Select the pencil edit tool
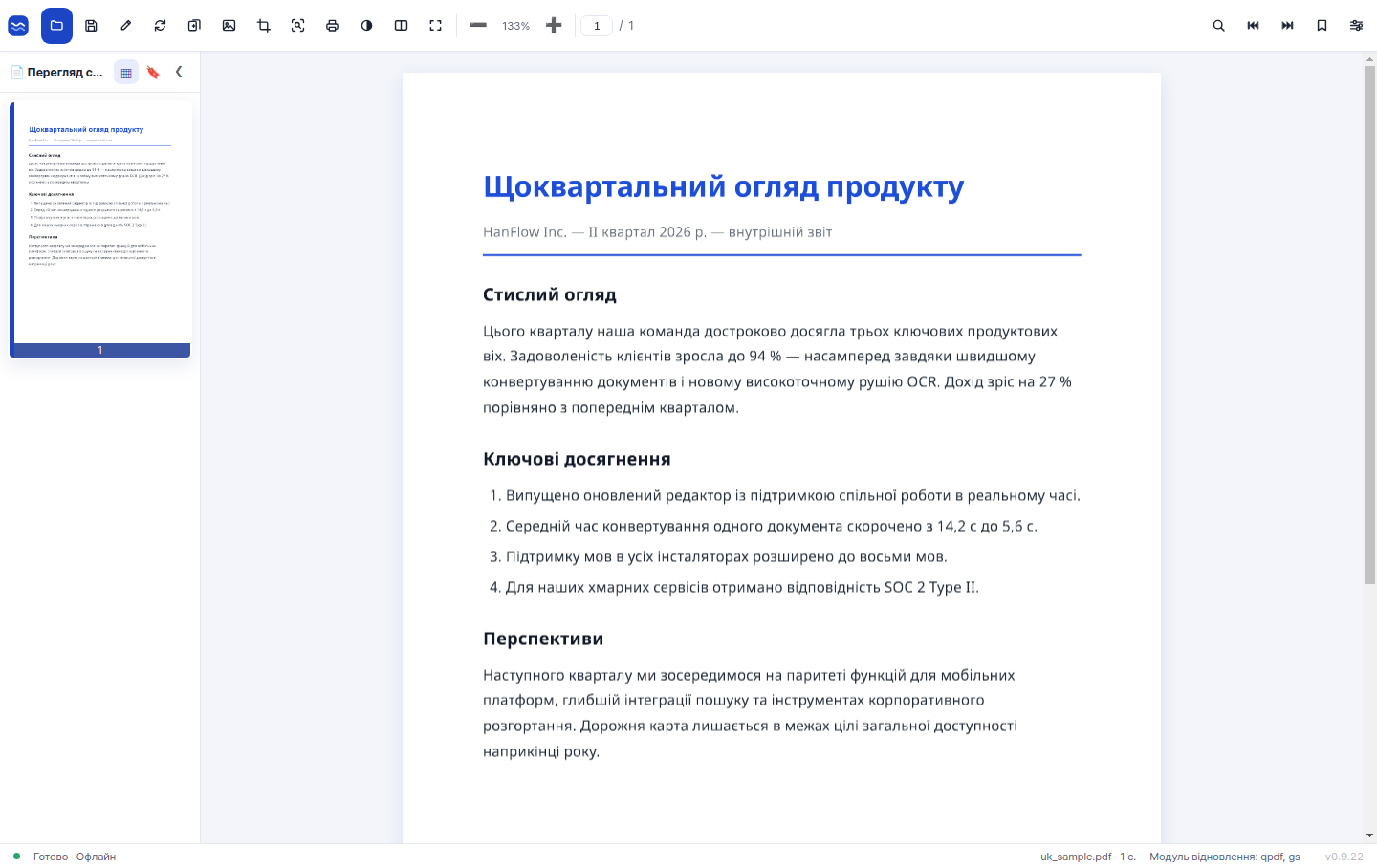Image resolution: width=1377 pixels, height=868 pixels. (x=125, y=26)
